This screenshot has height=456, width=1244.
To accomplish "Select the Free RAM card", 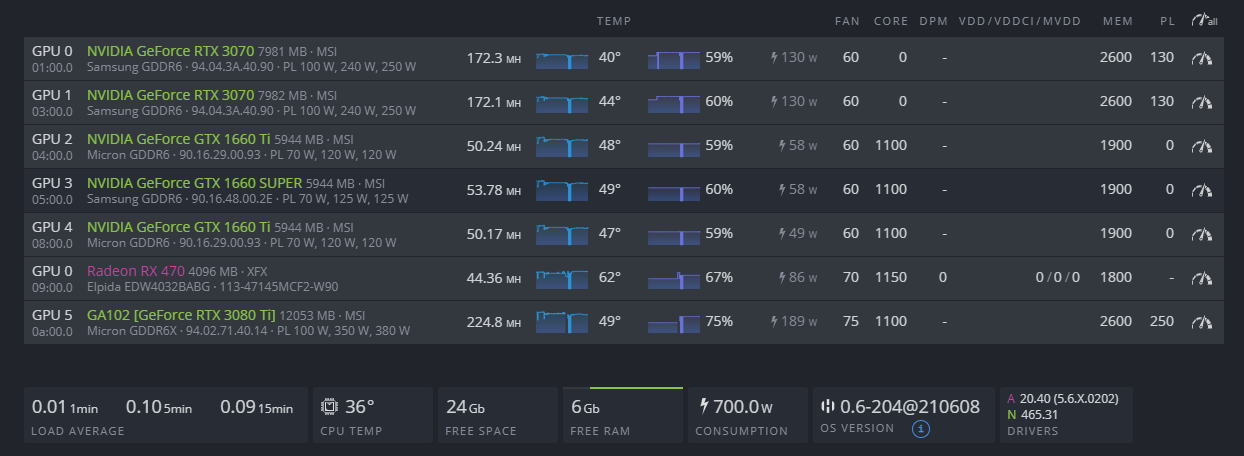I will [622, 416].
